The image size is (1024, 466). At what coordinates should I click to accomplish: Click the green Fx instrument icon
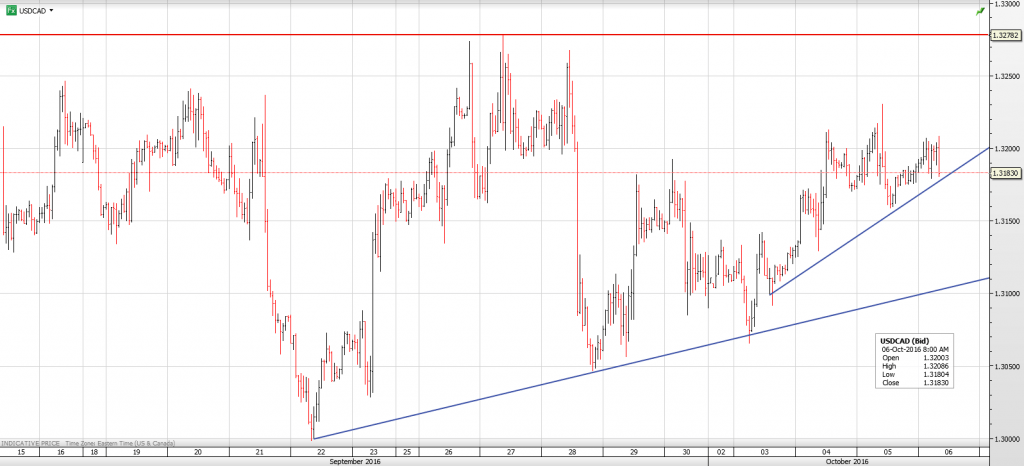coord(10,9)
